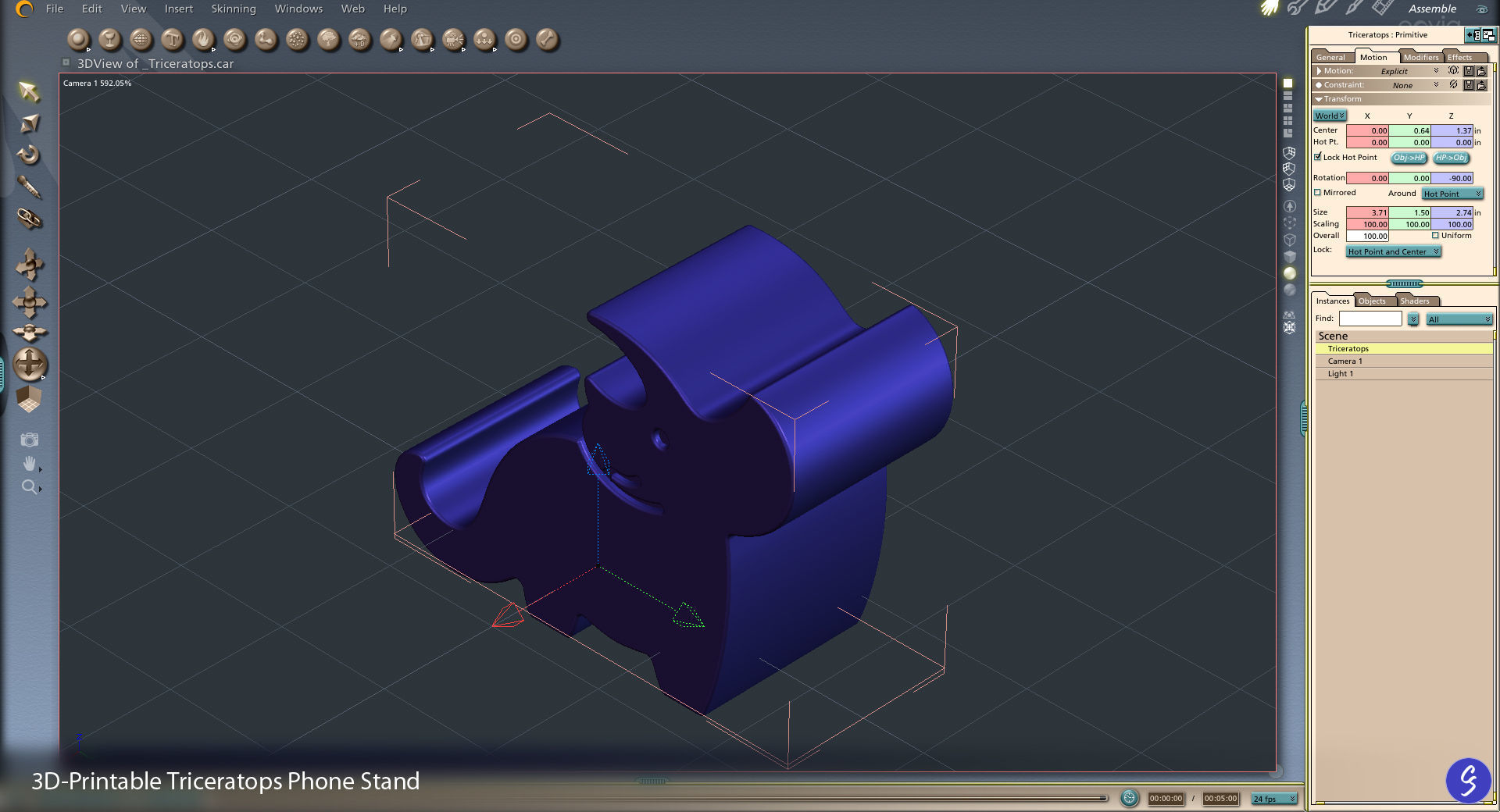This screenshot has width=1500, height=812.
Task: Click the Working Box plane icon
Action: coord(29,399)
